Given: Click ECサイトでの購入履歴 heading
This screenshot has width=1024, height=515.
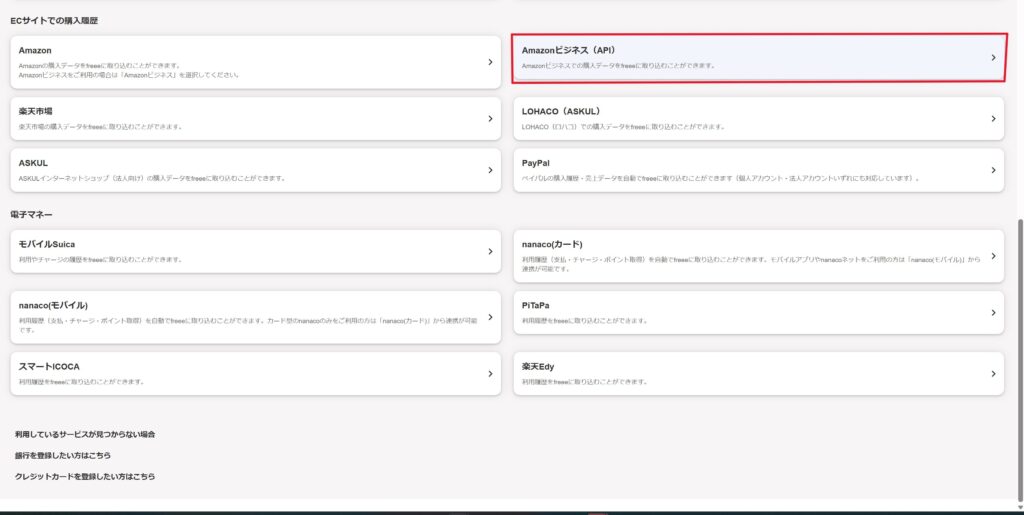Looking at the screenshot, I should click(x=54, y=21).
